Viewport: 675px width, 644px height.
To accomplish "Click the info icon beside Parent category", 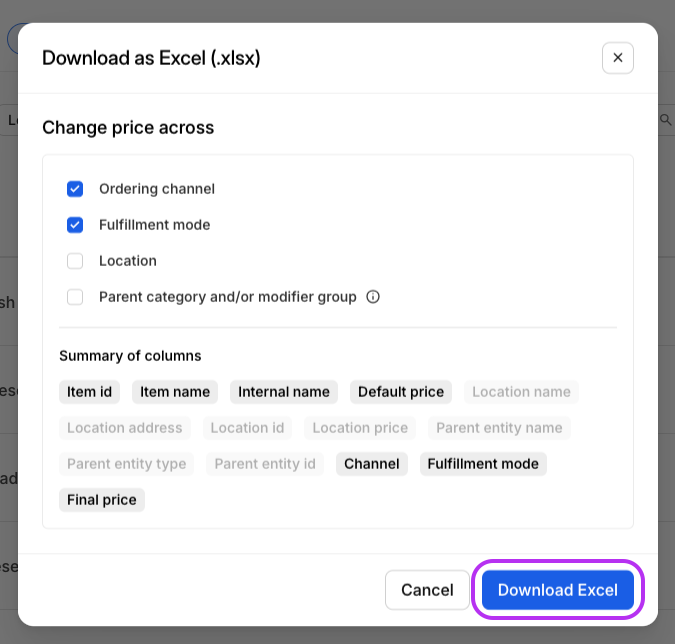I will (x=373, y=297).
